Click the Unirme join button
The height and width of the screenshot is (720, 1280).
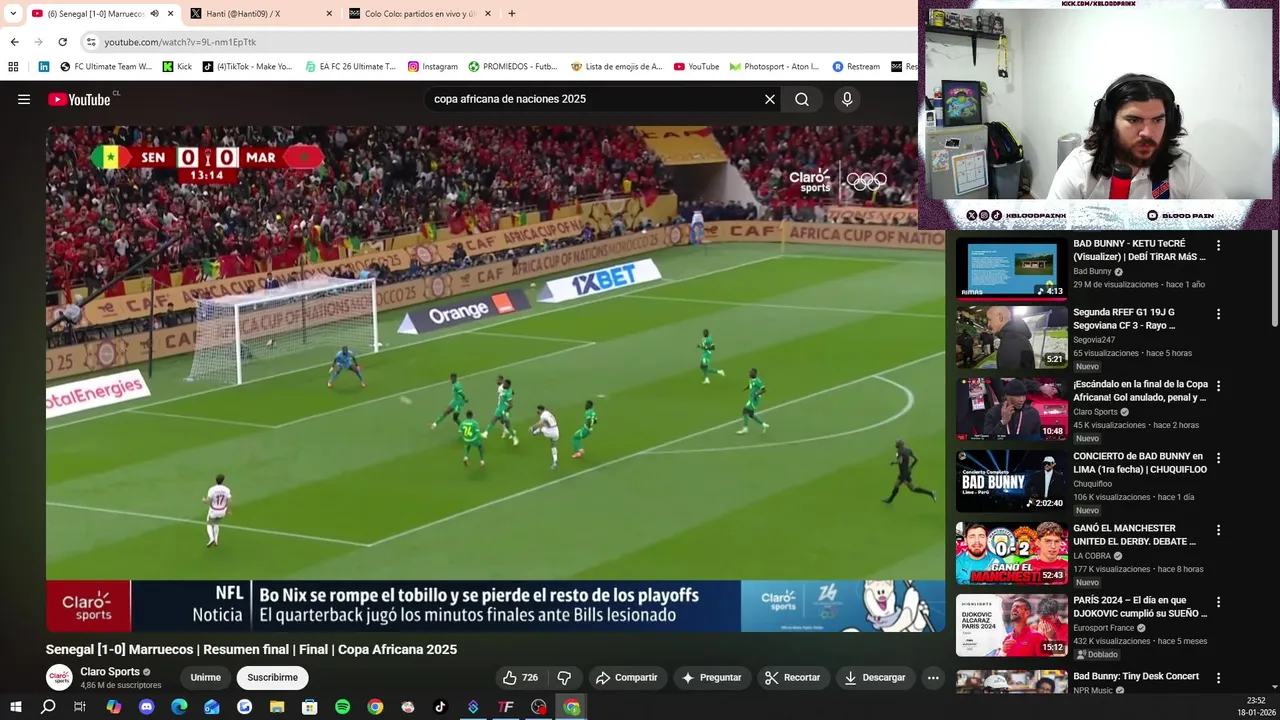point(205,677)
